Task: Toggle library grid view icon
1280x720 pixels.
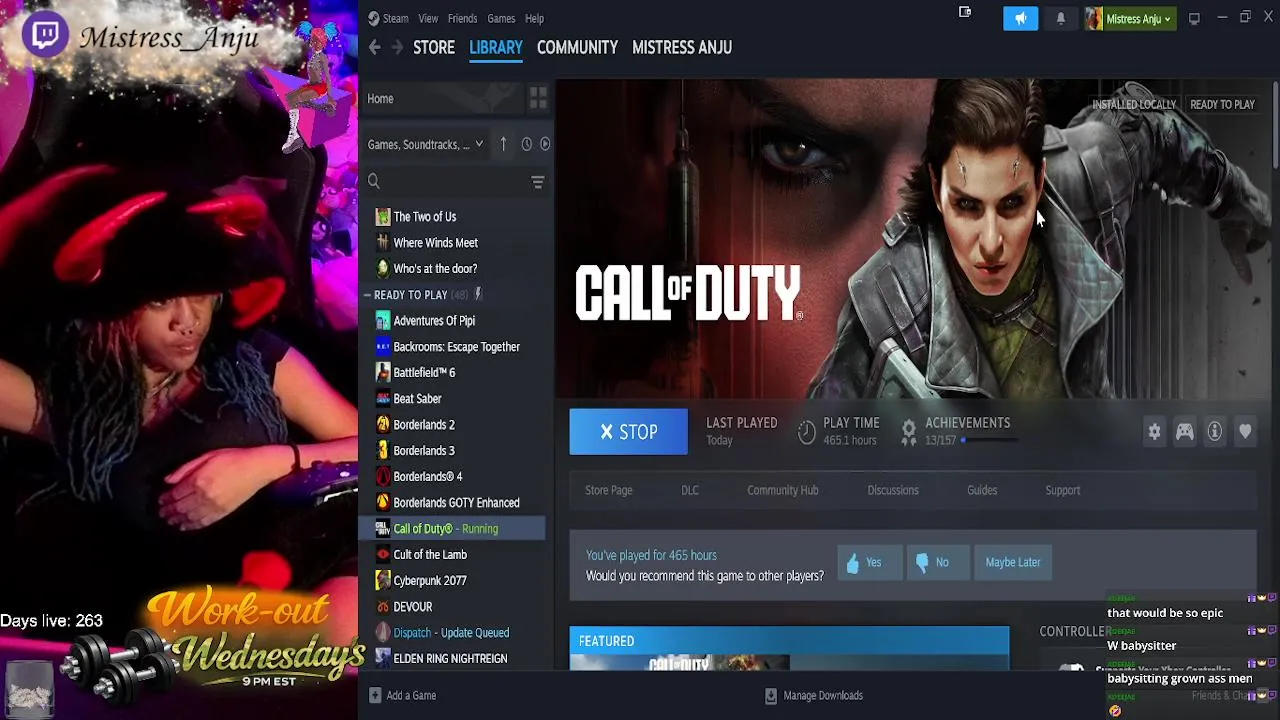Action: point(538,98)
